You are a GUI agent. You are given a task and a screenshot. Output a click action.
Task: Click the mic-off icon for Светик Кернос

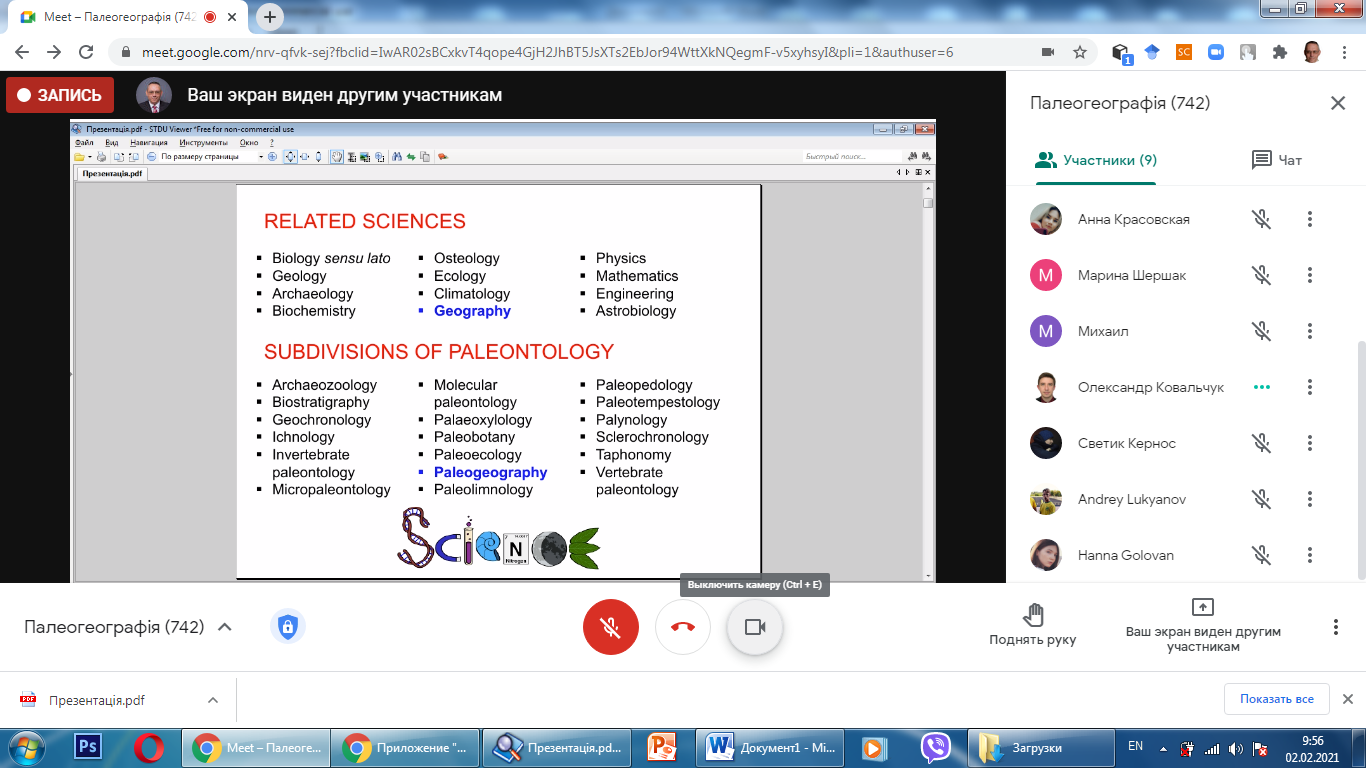tap(1262, 443)
